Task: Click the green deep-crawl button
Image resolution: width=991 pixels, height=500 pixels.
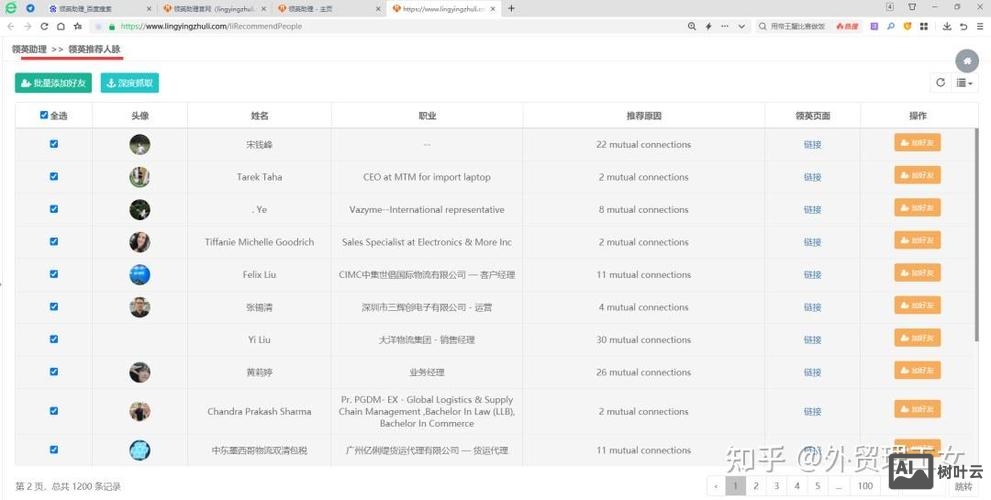Action: click(130, 83)
